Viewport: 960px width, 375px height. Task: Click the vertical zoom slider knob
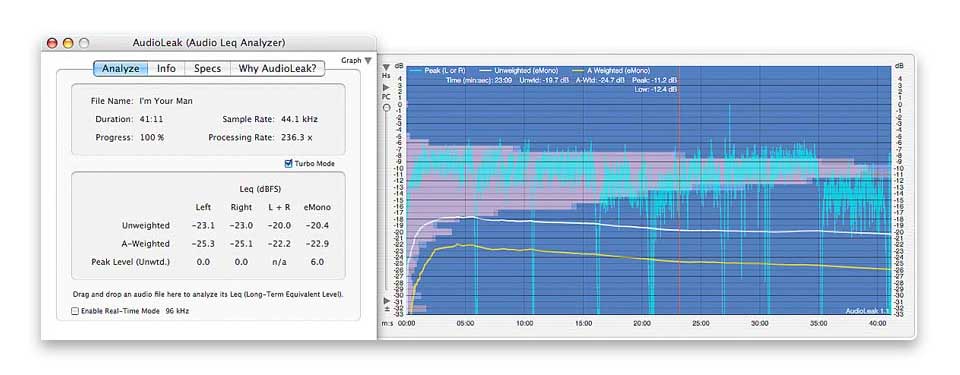pos(386,108)
